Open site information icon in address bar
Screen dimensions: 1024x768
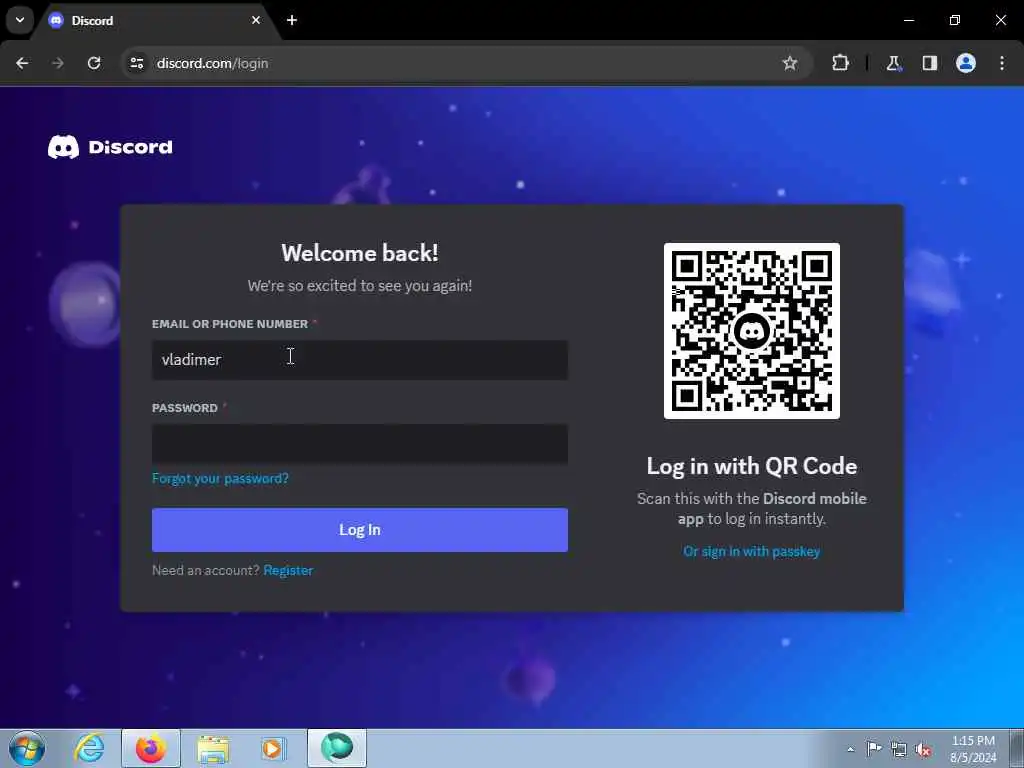click(137, 63)
